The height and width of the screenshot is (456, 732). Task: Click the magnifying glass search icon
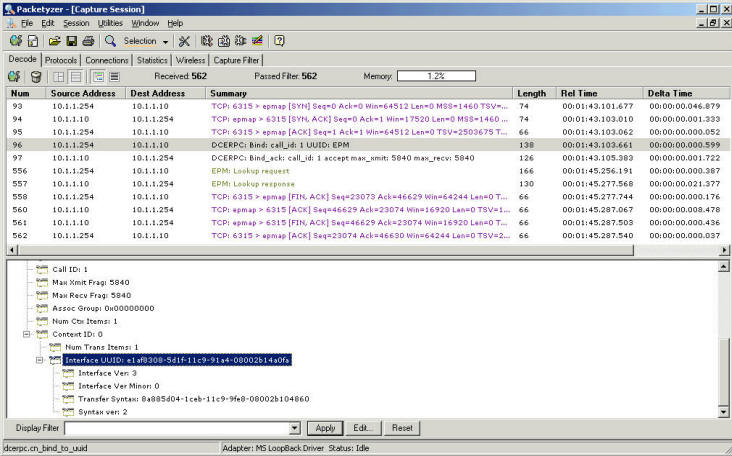click(110, 41)
